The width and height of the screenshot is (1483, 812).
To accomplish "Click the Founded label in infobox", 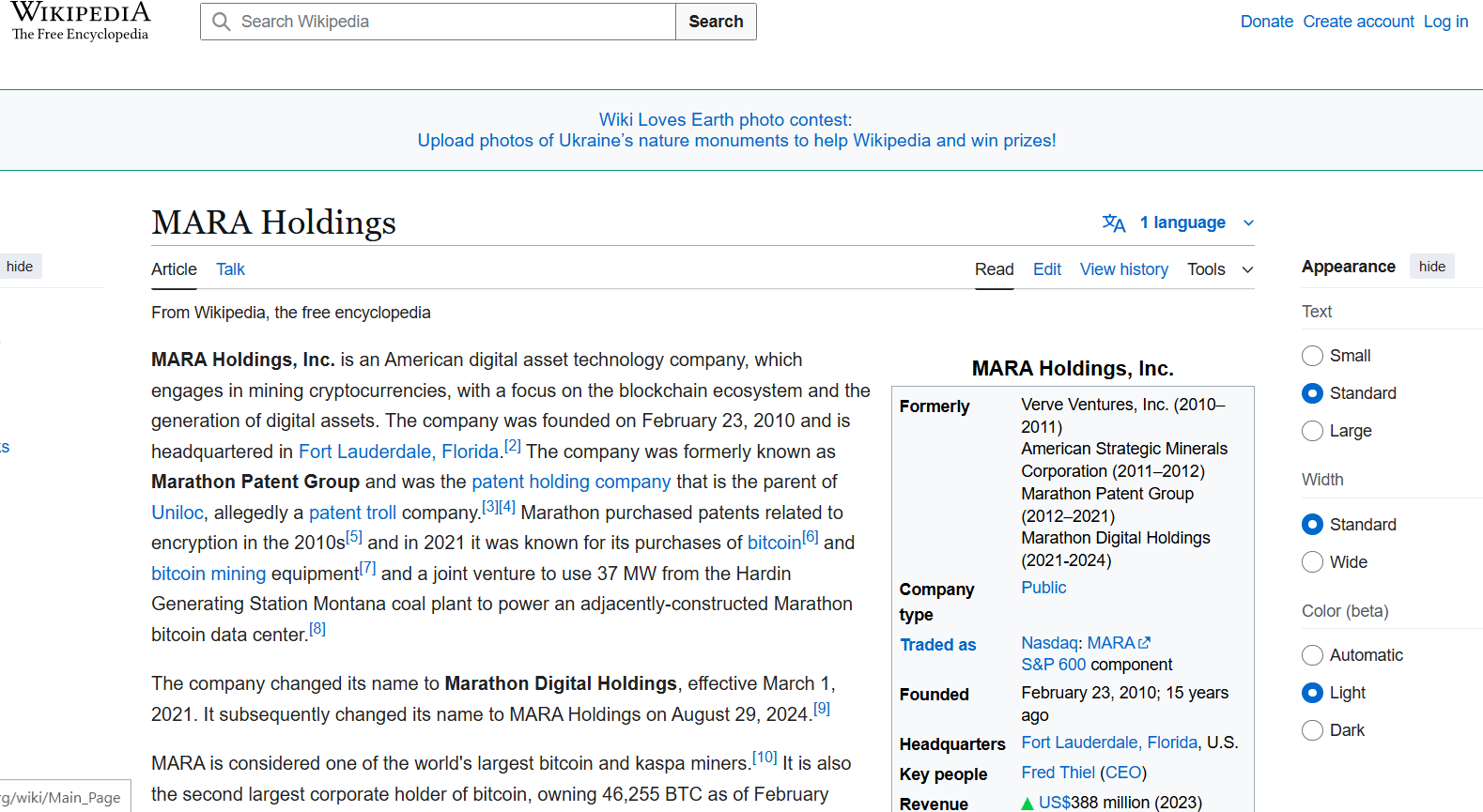I will click(x=934, y=695).
